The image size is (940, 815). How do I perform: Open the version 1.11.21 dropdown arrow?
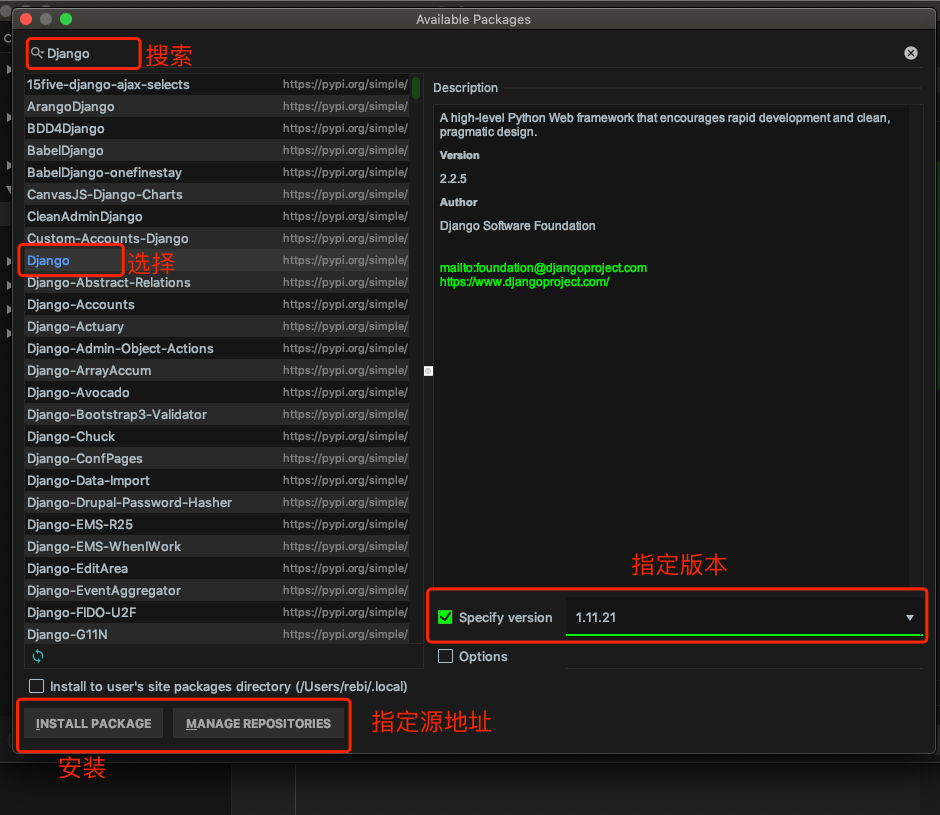click(x=910, y=618)
